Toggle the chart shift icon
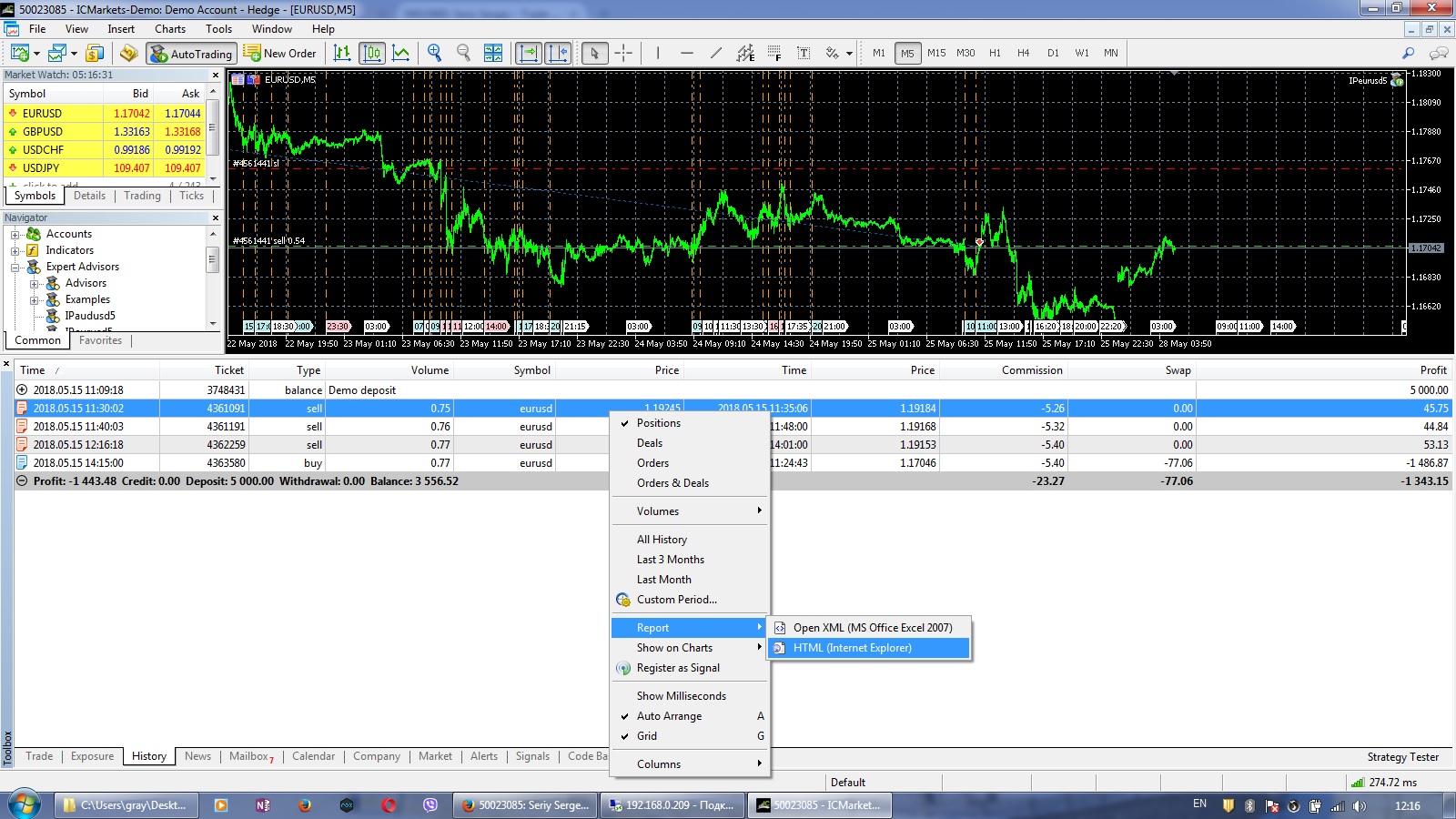 coord(558,53)
